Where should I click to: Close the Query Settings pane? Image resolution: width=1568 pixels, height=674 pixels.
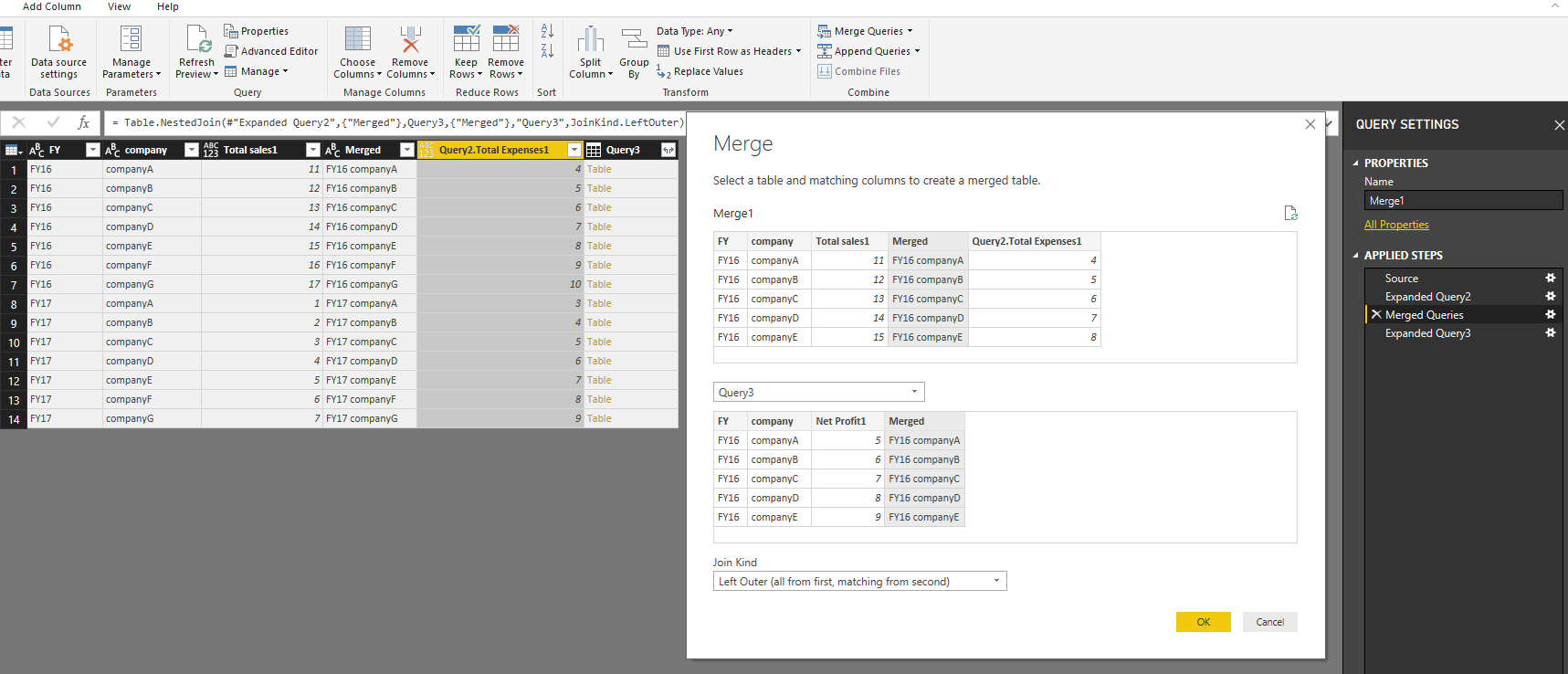(x=1559, y=125)
